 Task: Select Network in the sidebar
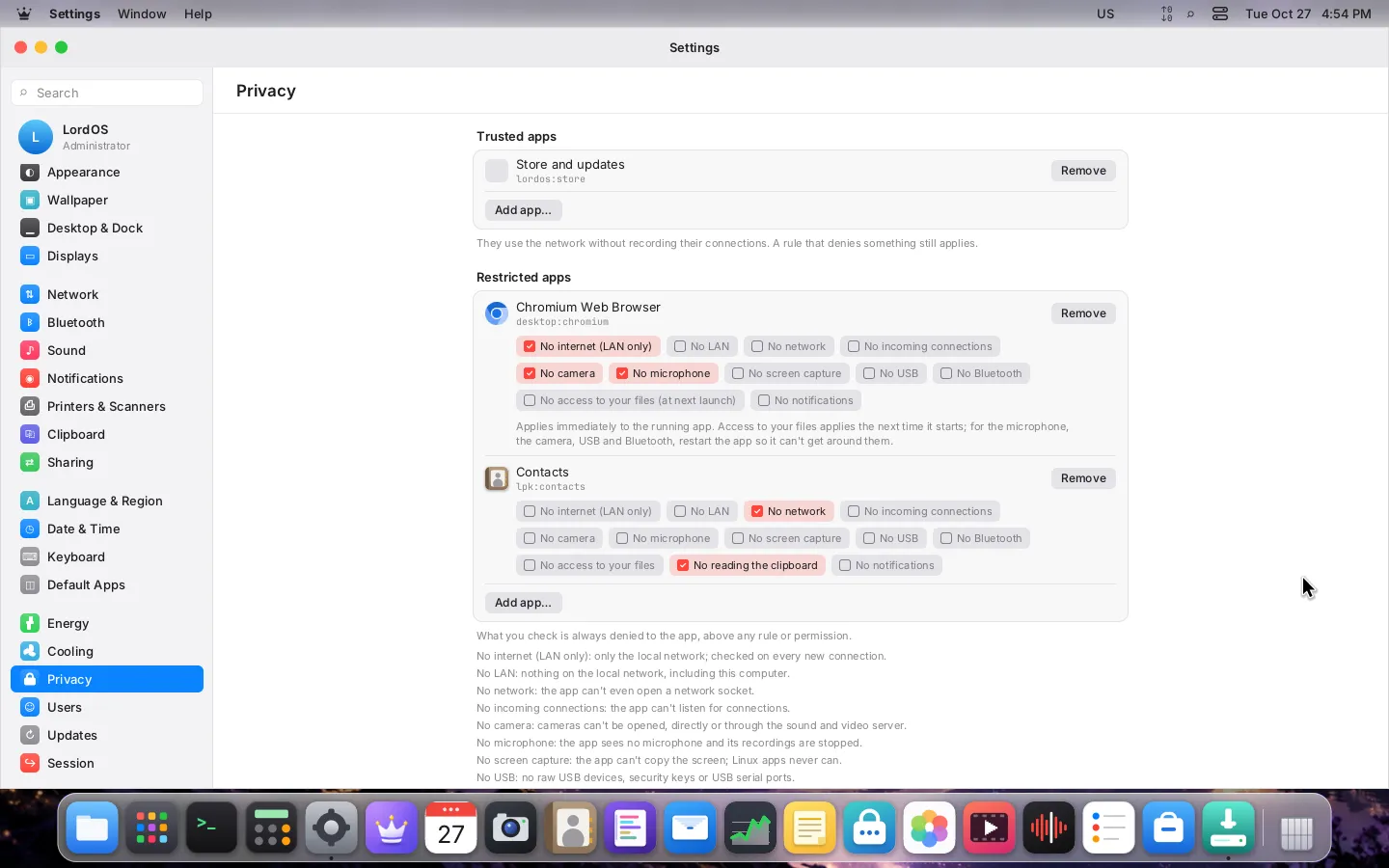point(107,294)
